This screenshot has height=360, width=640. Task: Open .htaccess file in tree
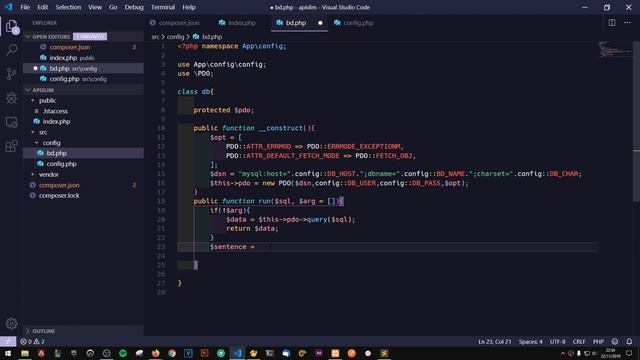click(83, 111)
